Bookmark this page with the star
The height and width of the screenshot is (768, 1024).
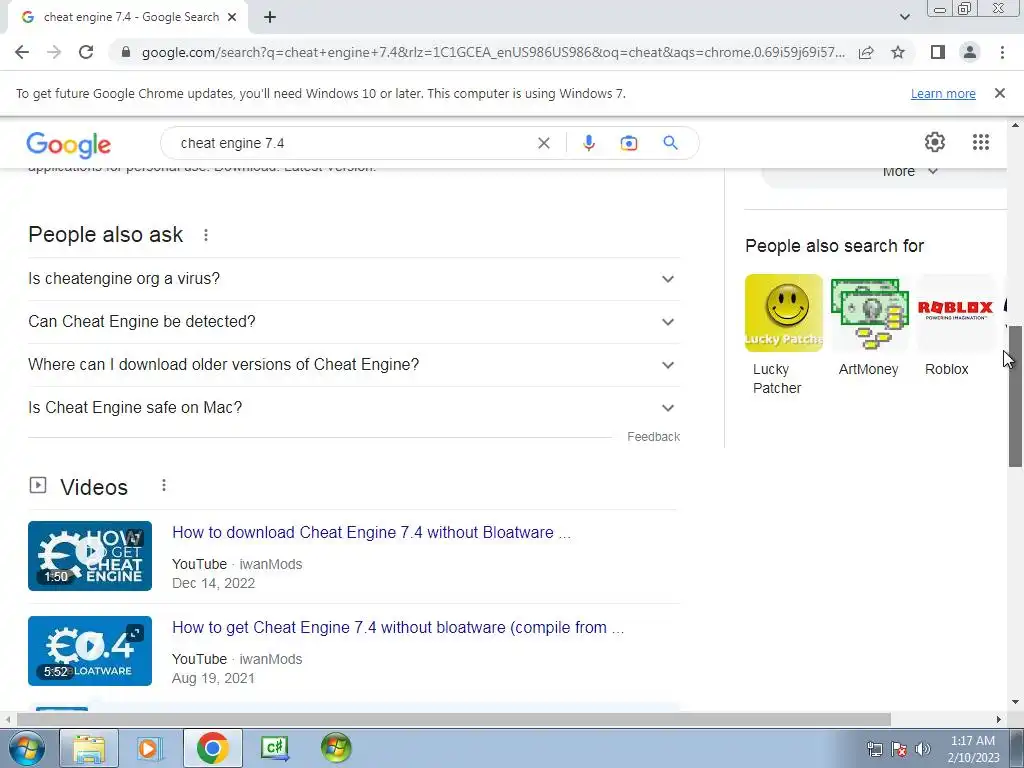click(898, 52)
